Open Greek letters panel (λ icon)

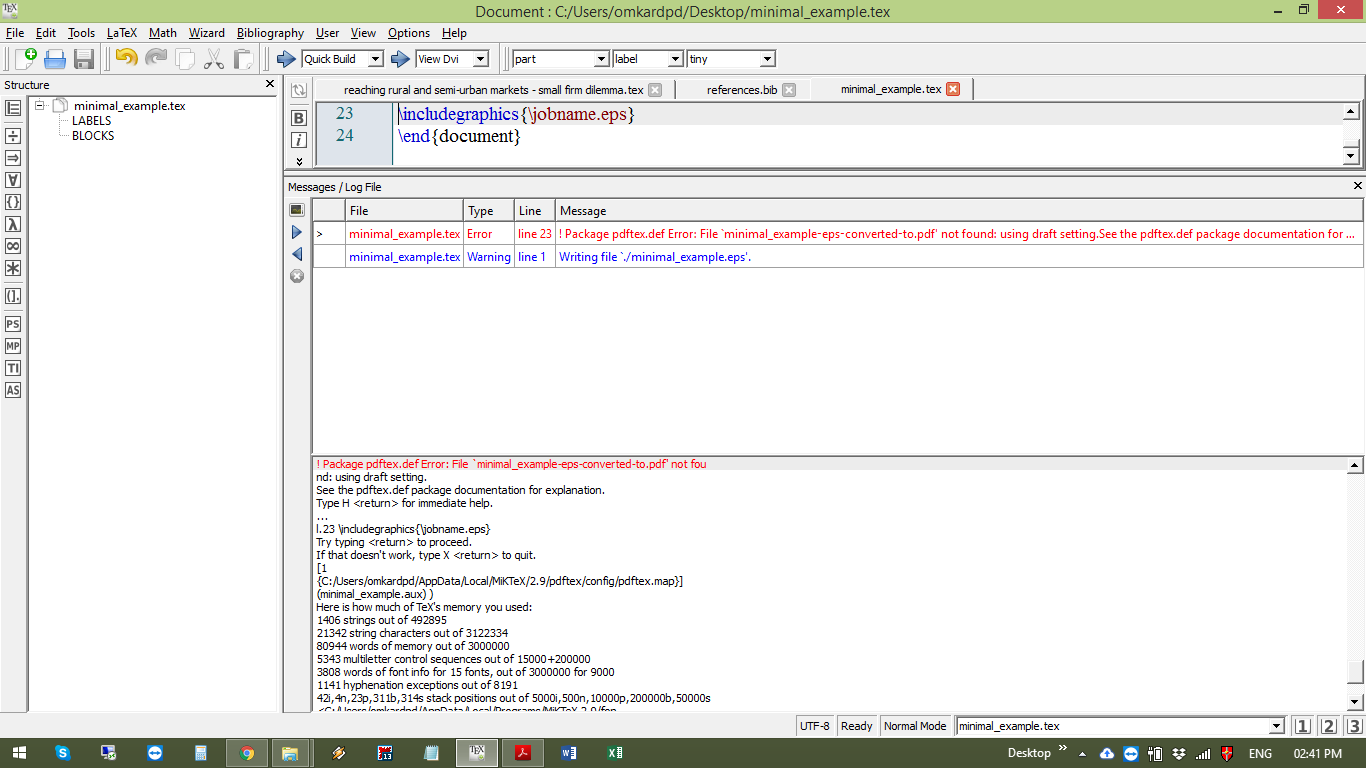pyautogui.click(x=13, y=224)
